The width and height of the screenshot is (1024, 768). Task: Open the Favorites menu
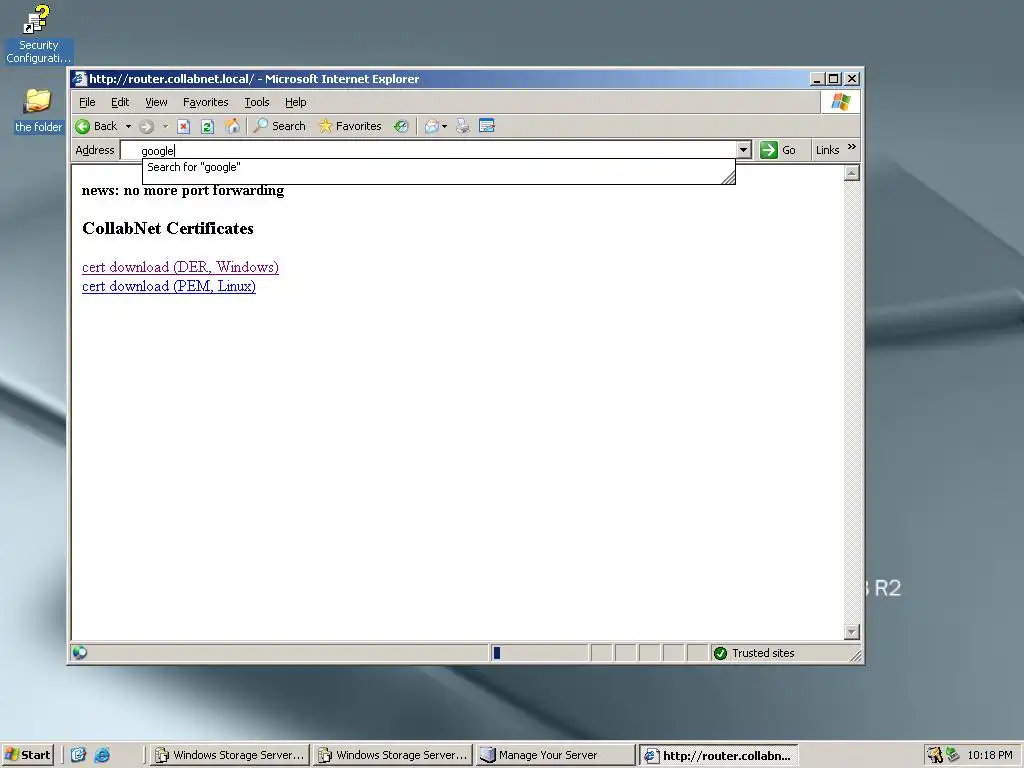coord(206,102)
